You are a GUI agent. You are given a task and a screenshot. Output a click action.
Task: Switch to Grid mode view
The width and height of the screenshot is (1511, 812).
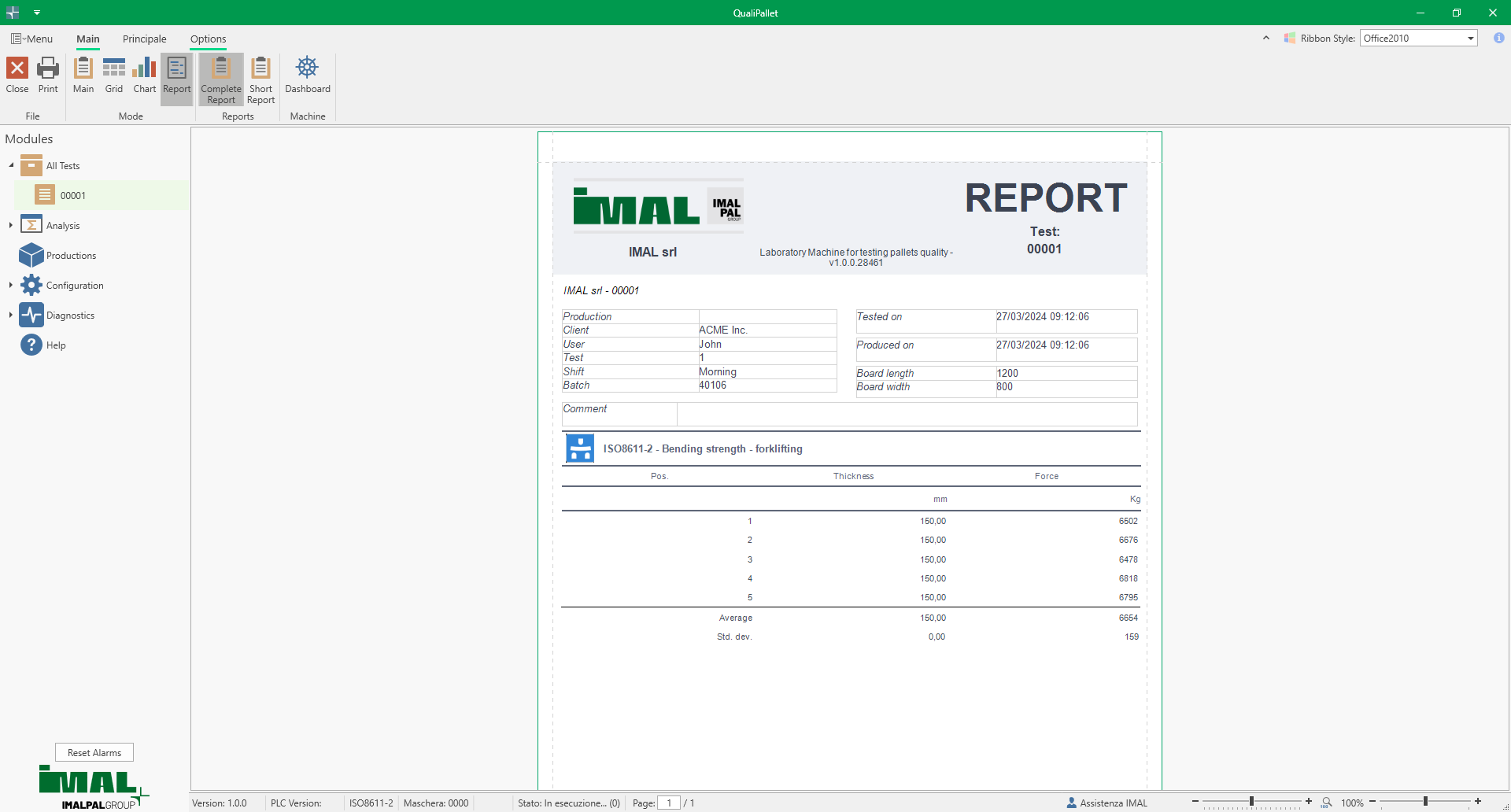(114, 76)
